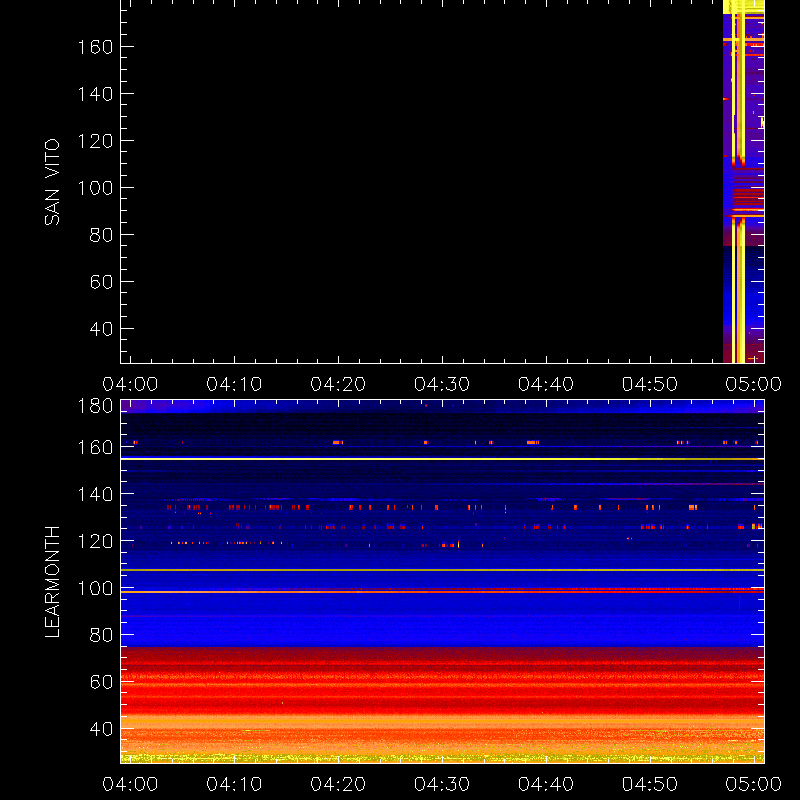Pick the 140 tick on Learmonth axis
This screenshot has height=800, width=800.
click(x=95, y=494)
